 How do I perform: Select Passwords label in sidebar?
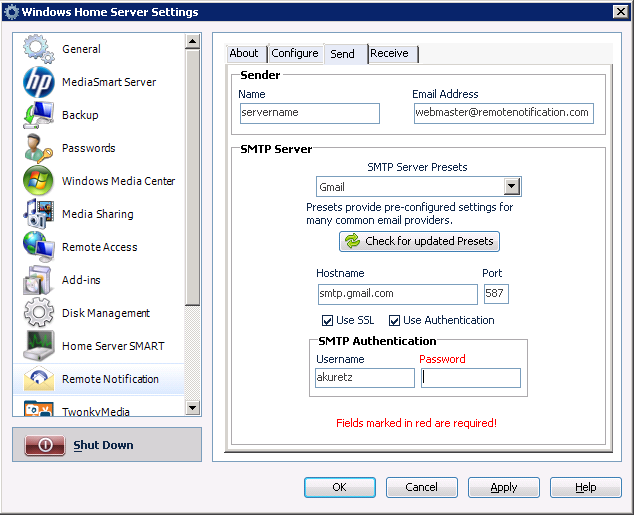[89, 148]
